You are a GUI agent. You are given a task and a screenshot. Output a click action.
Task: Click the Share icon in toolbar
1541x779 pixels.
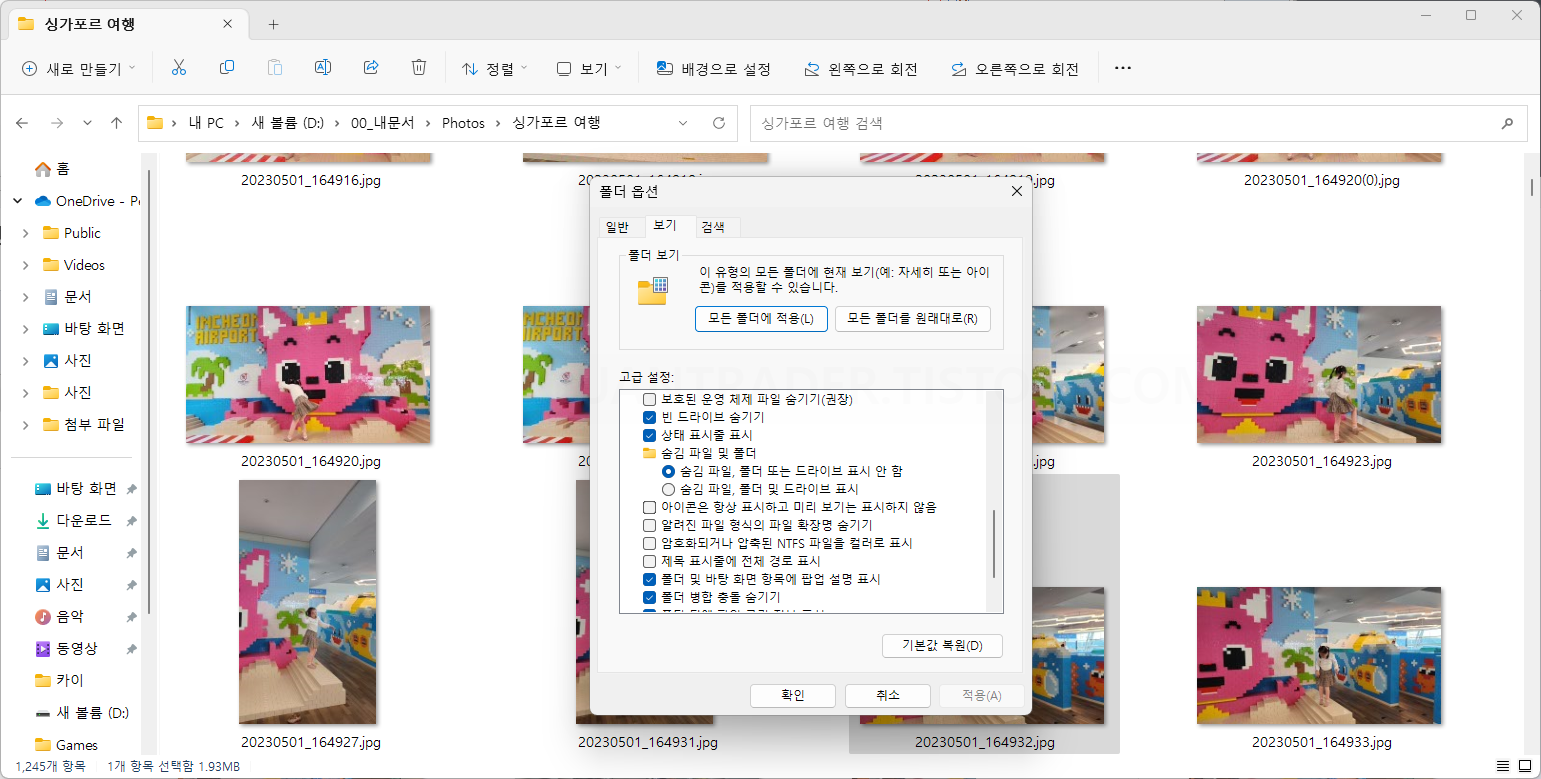point(371,68)
